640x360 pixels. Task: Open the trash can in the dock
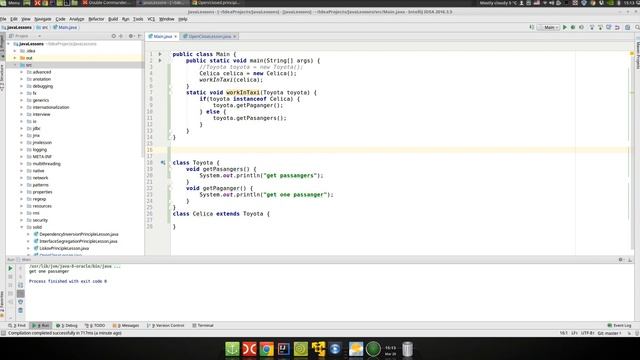point(407,349)
